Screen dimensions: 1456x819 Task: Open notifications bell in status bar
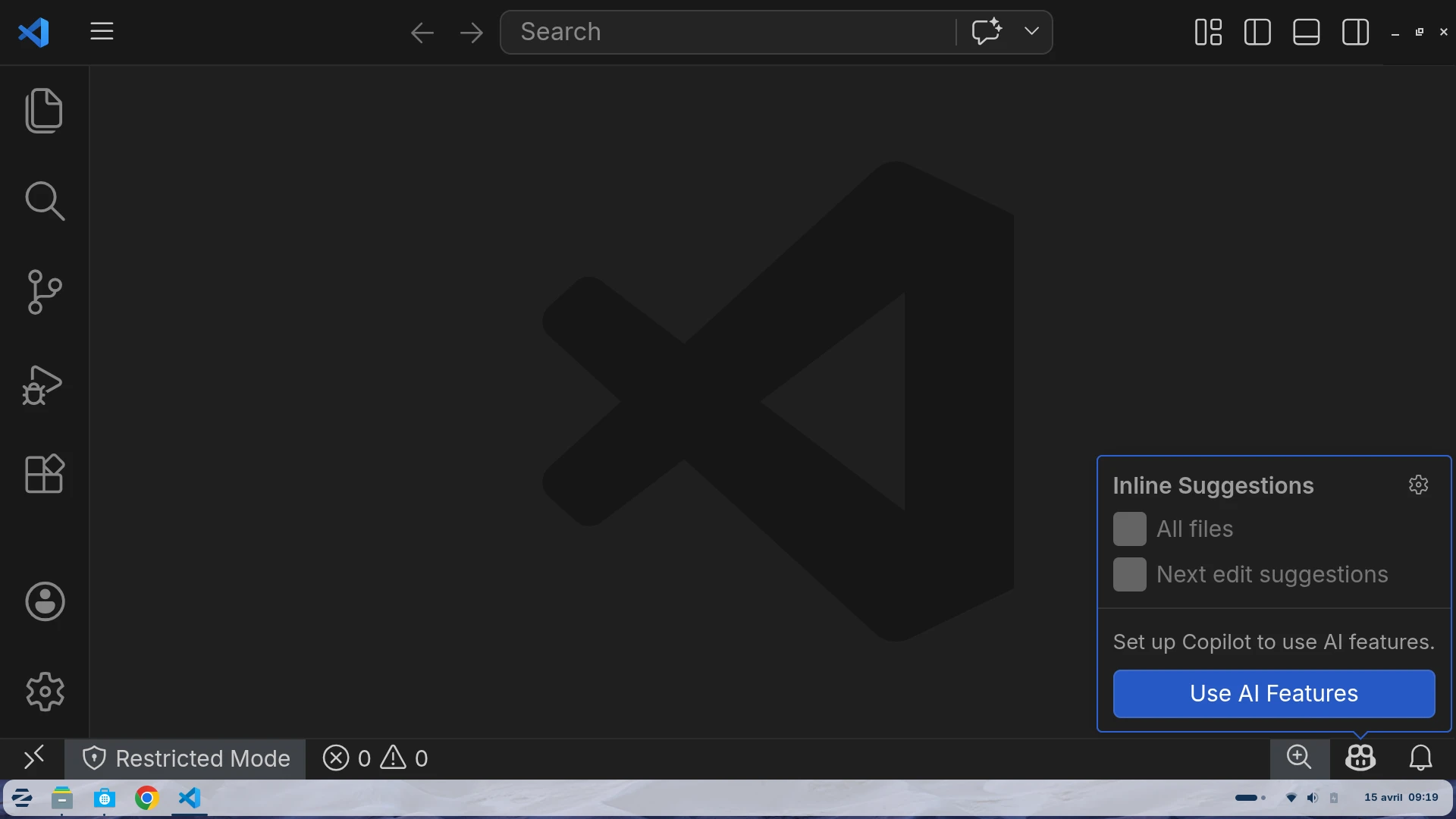(1420, 758)
